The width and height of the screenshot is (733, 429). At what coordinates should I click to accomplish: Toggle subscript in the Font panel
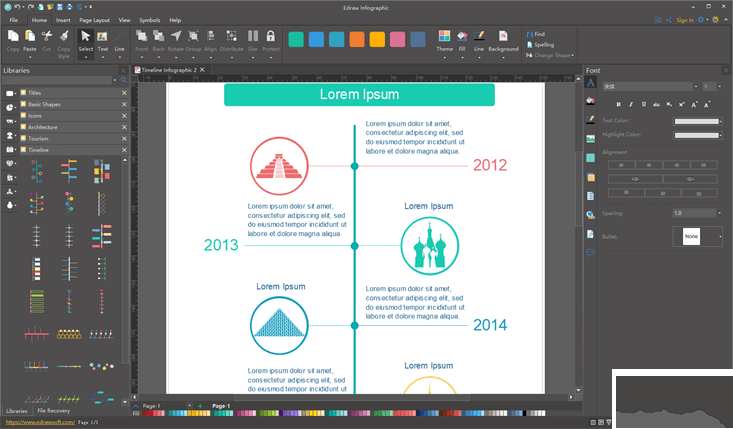click(x=669, y=104)
